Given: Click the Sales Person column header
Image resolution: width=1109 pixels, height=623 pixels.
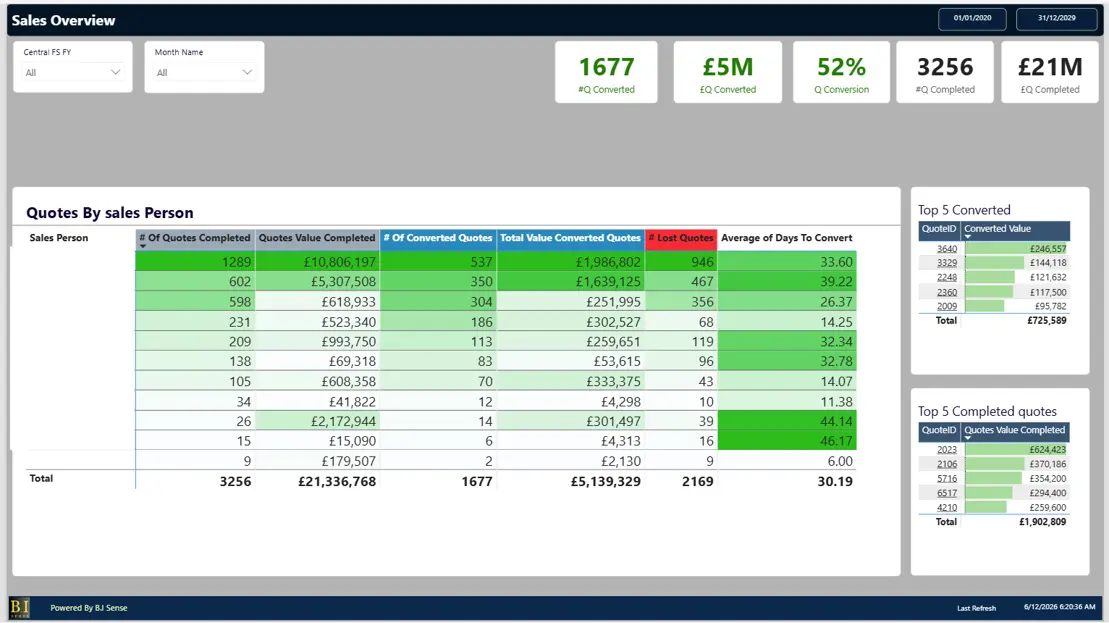Looking at the screenshot, I should point(59,238).
